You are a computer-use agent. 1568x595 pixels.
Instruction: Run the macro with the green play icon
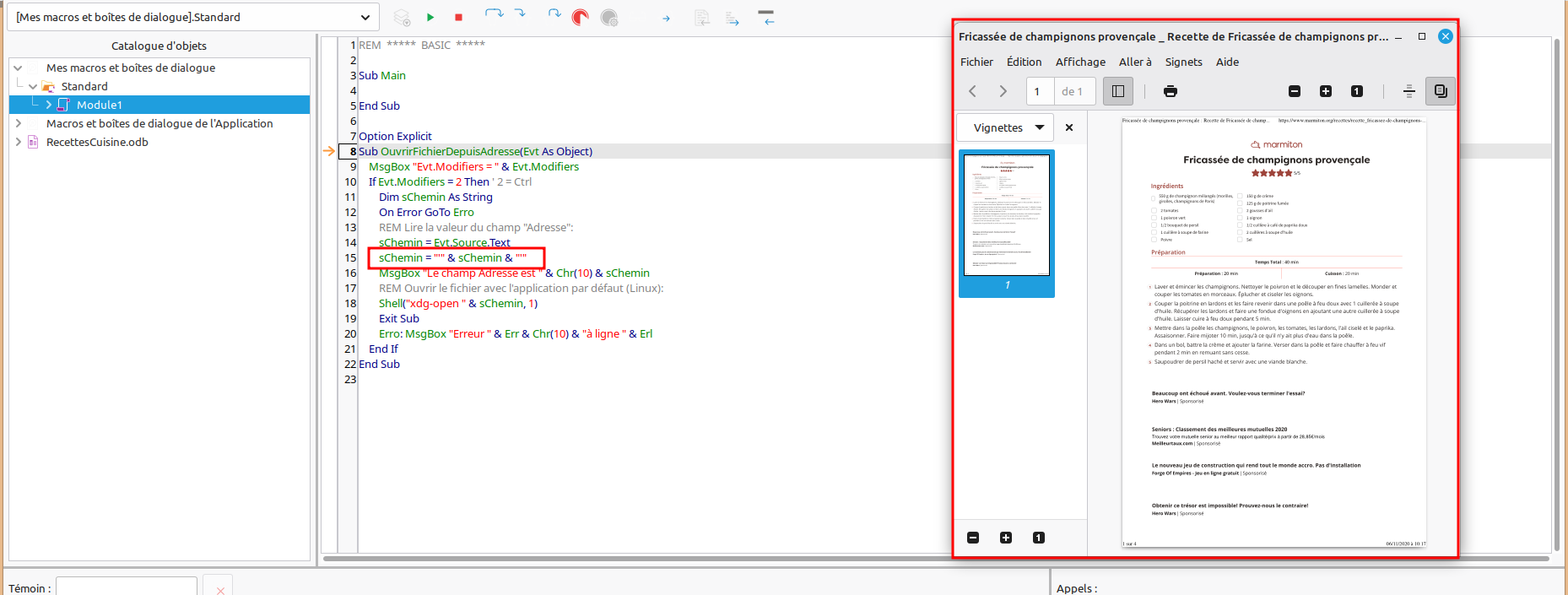point(430,18)
